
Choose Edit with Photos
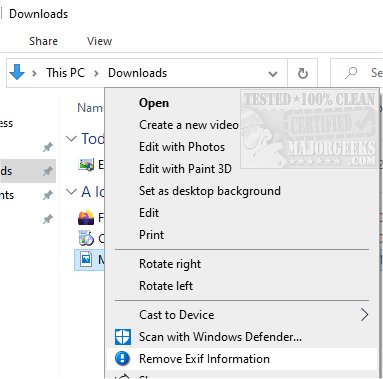(x=182, y=147)
